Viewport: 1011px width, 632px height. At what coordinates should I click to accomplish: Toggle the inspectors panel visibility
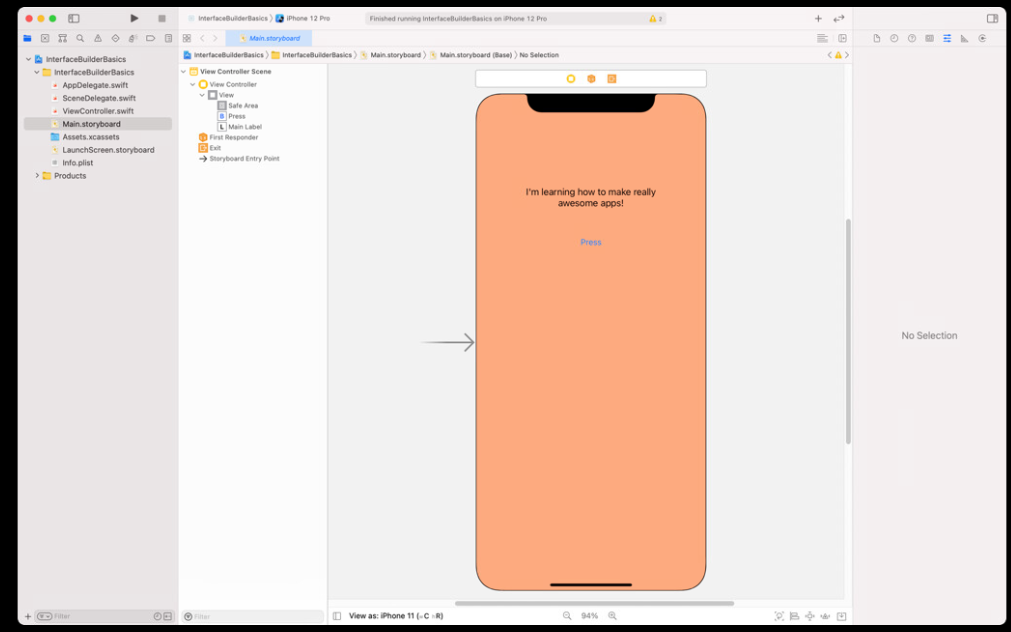click(992, 19)
